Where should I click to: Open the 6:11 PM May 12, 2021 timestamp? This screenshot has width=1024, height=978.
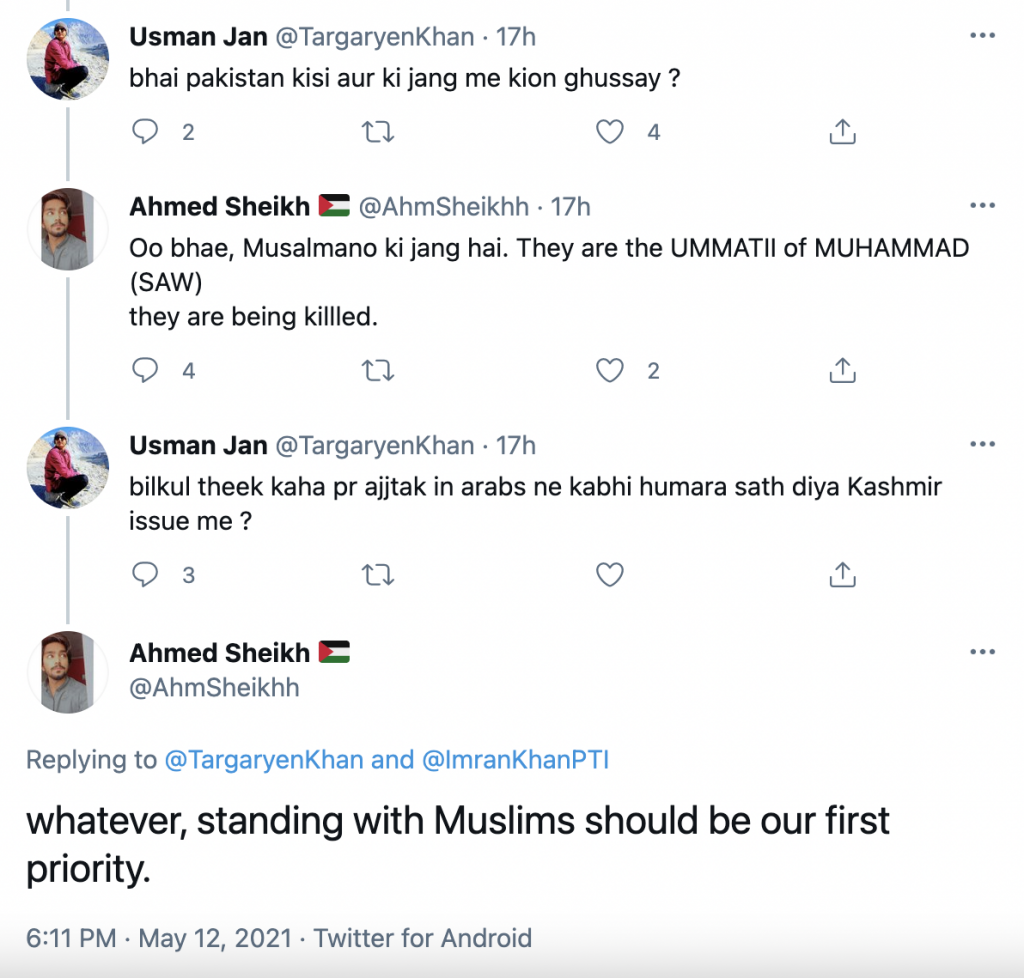coord(159,938)
